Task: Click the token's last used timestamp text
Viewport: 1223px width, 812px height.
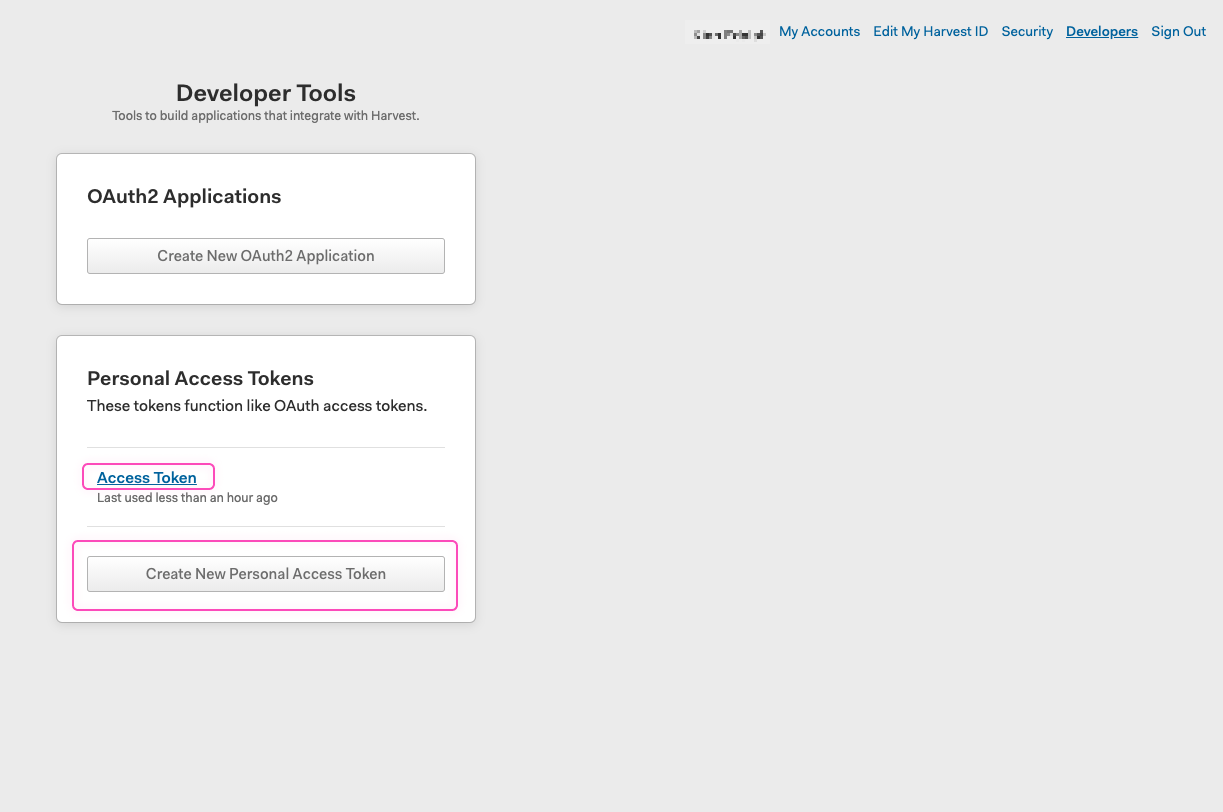Action: click(x=186, y=497)
